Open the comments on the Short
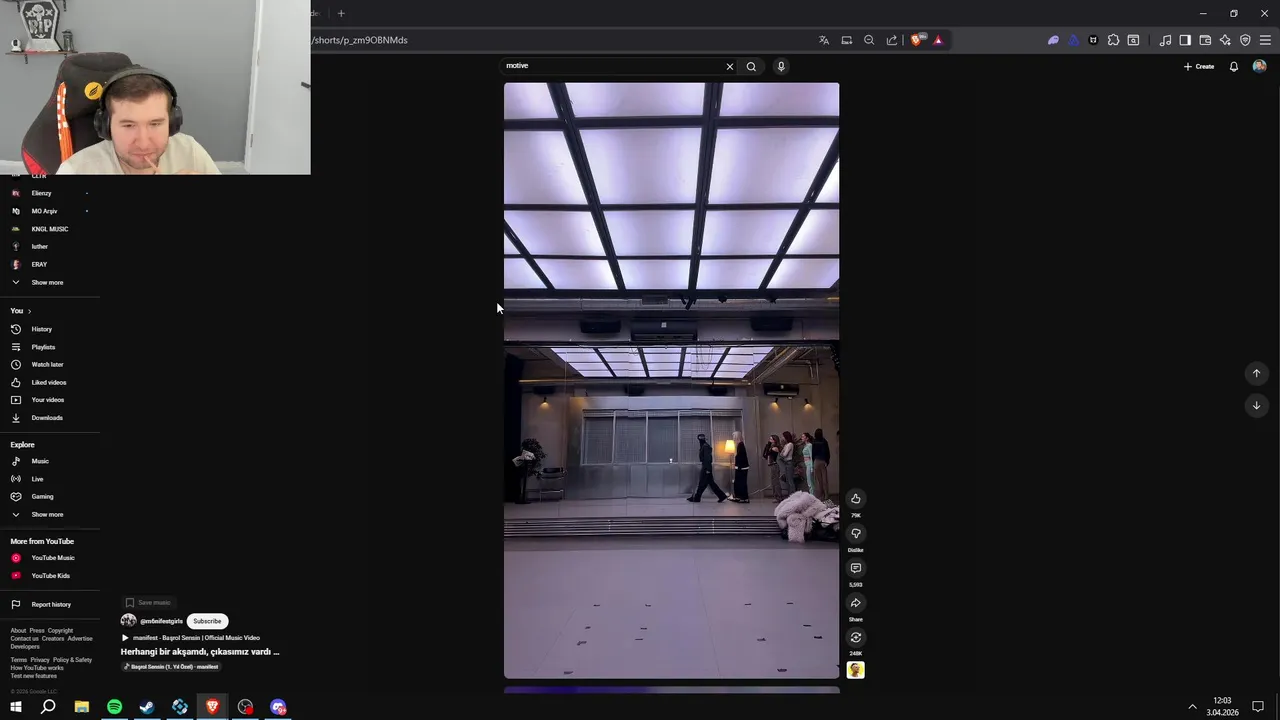This screenshot has height=720, width=1280. pos(855,568)
